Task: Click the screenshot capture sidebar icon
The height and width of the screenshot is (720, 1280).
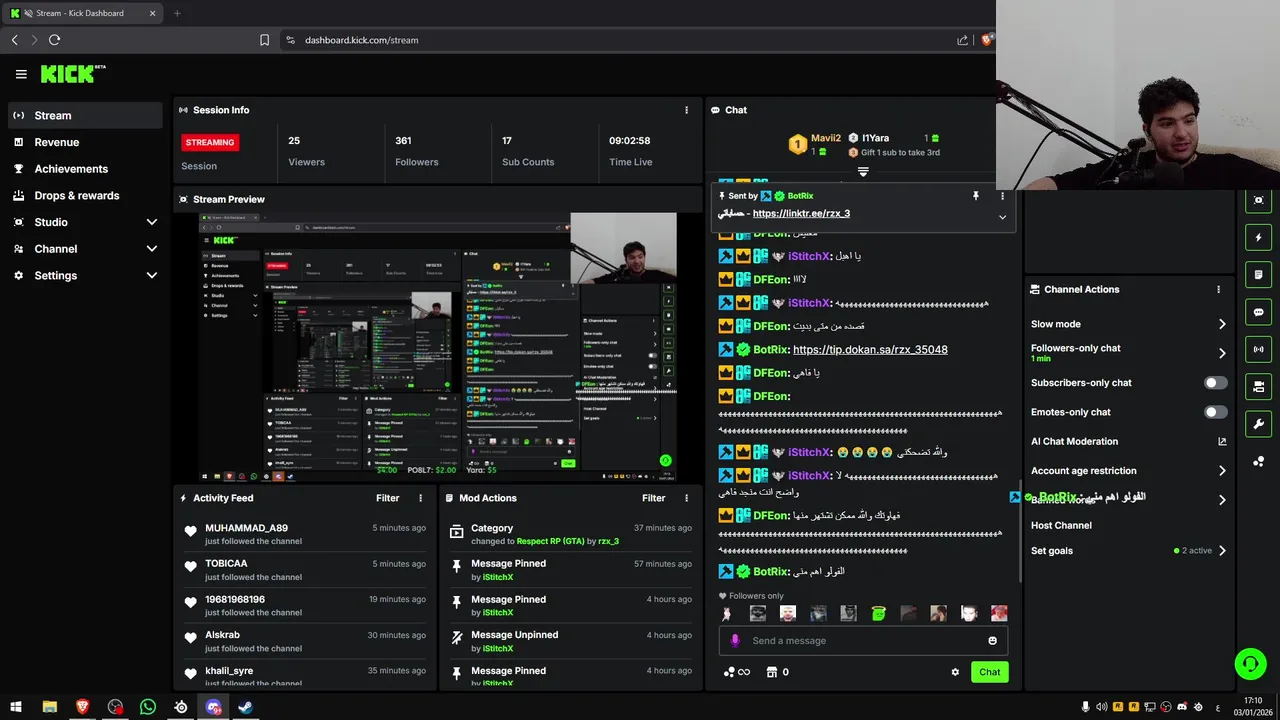Action: pos(1258,200)
